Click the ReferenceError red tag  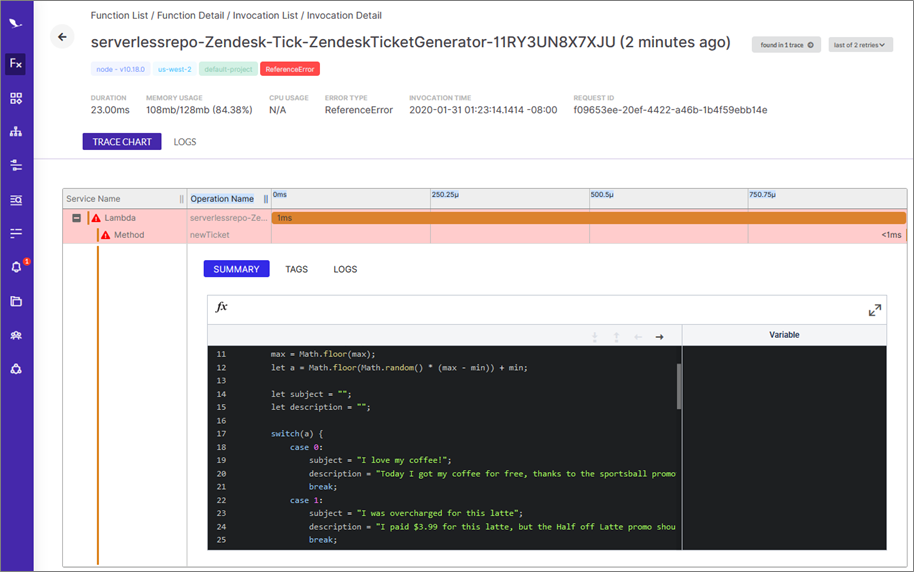tap(290, 69)
